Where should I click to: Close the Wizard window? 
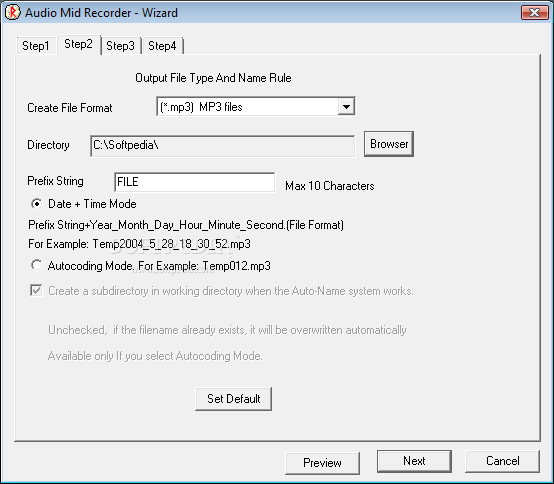click(x=535, y=13)
